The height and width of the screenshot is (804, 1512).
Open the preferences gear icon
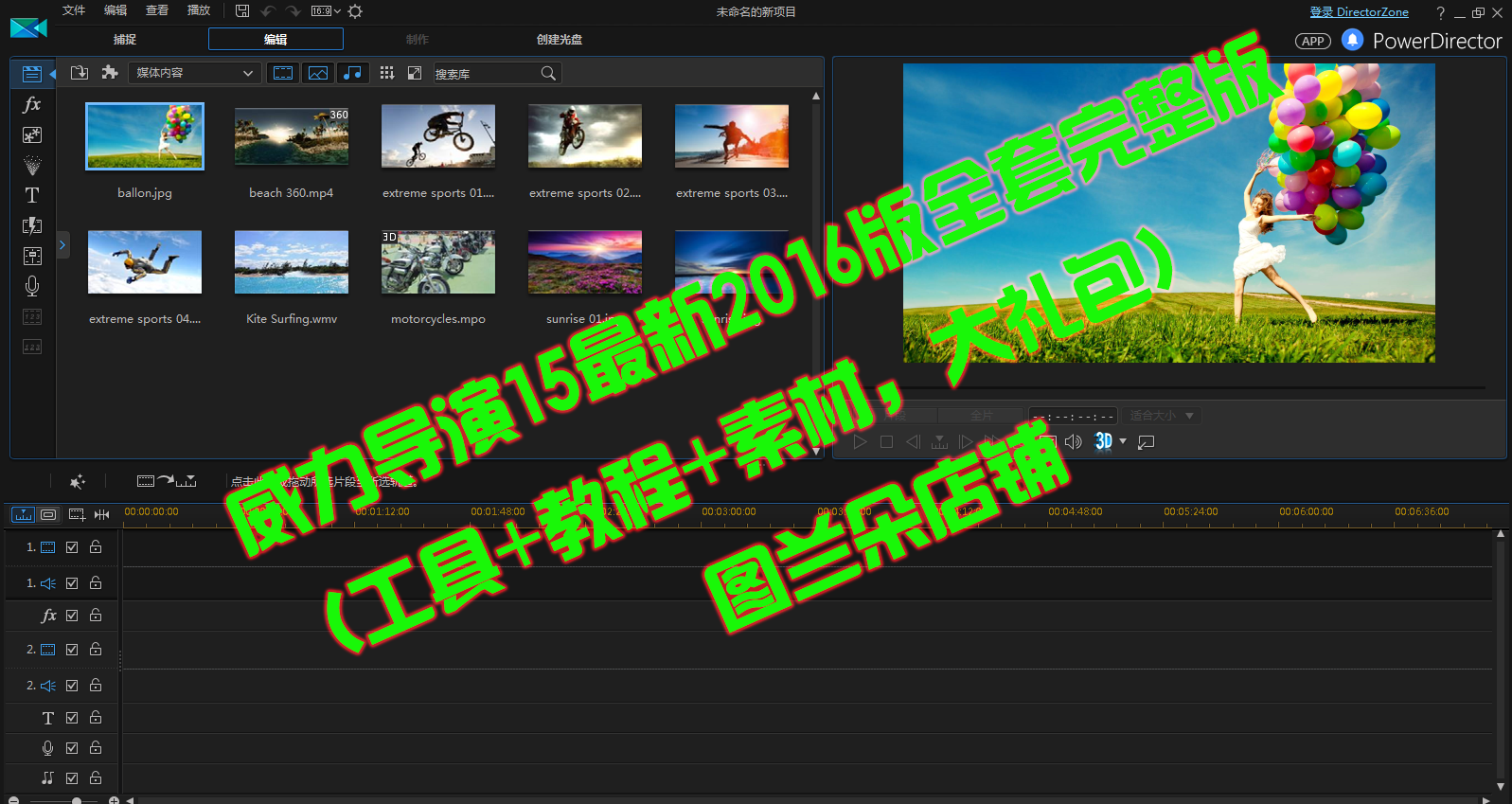[x=355, y=11]
